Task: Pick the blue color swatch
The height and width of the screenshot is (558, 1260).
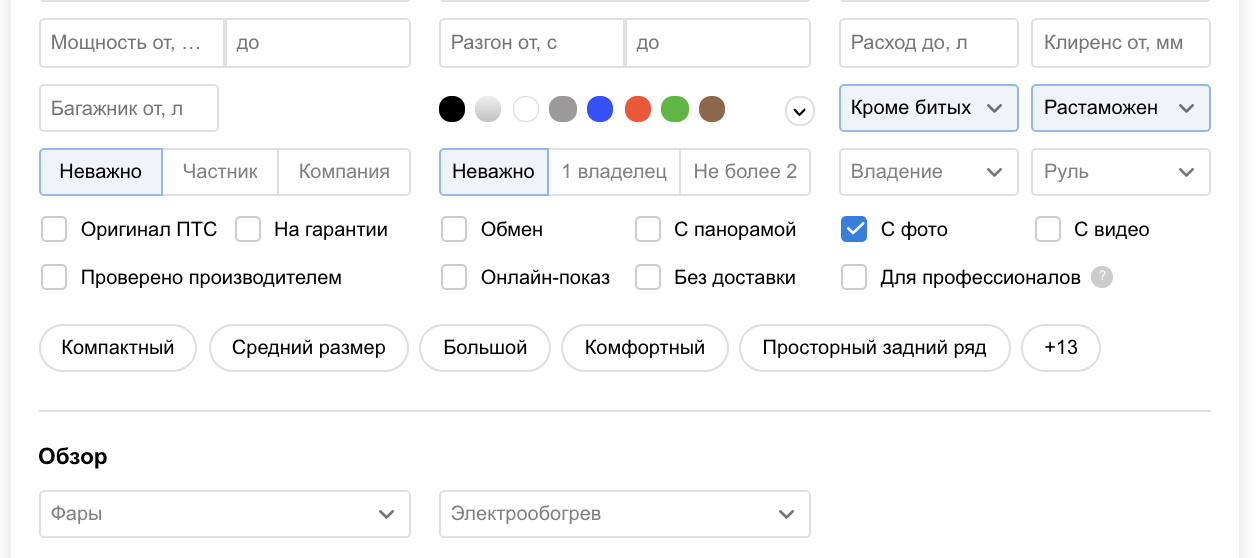Action: (600, 109)
